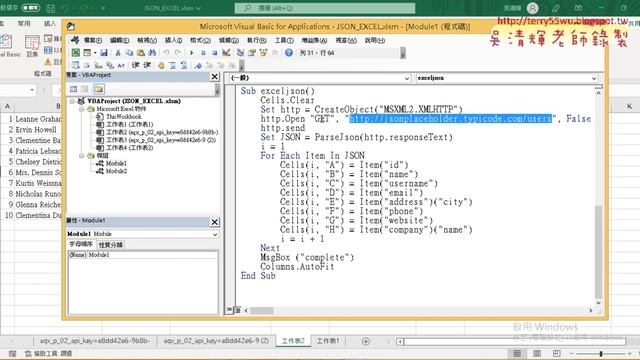Screen dimensions: 640x360
Task: Open the 插入 (Insert) menu
Action: tap(173, 40)
